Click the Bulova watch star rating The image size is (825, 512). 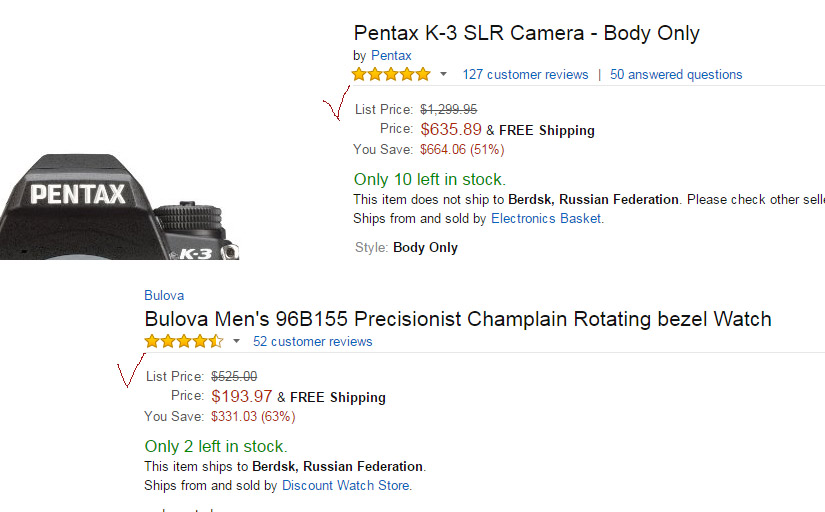(184, 342)
